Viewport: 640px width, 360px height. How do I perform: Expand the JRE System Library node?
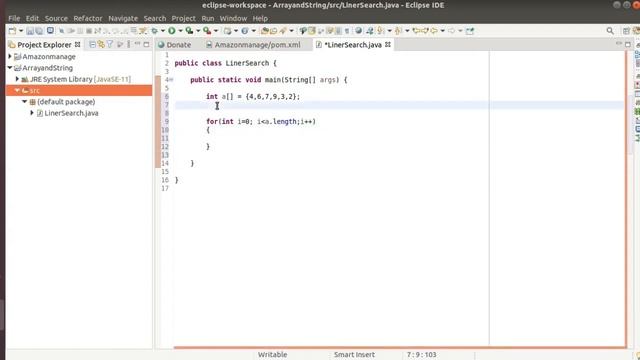pyautogui.click(x=17, y=79)
